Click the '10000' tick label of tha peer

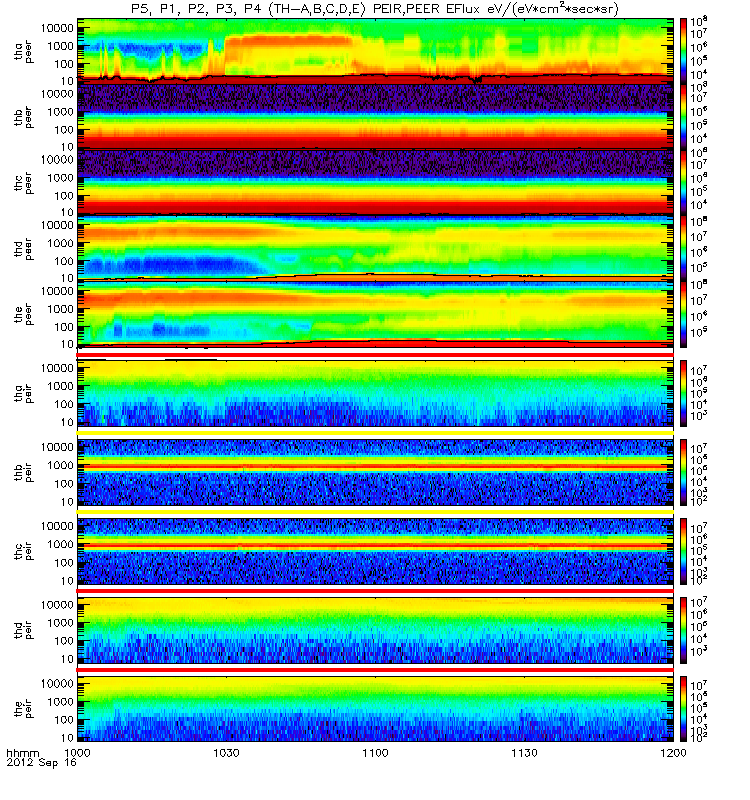58,28
